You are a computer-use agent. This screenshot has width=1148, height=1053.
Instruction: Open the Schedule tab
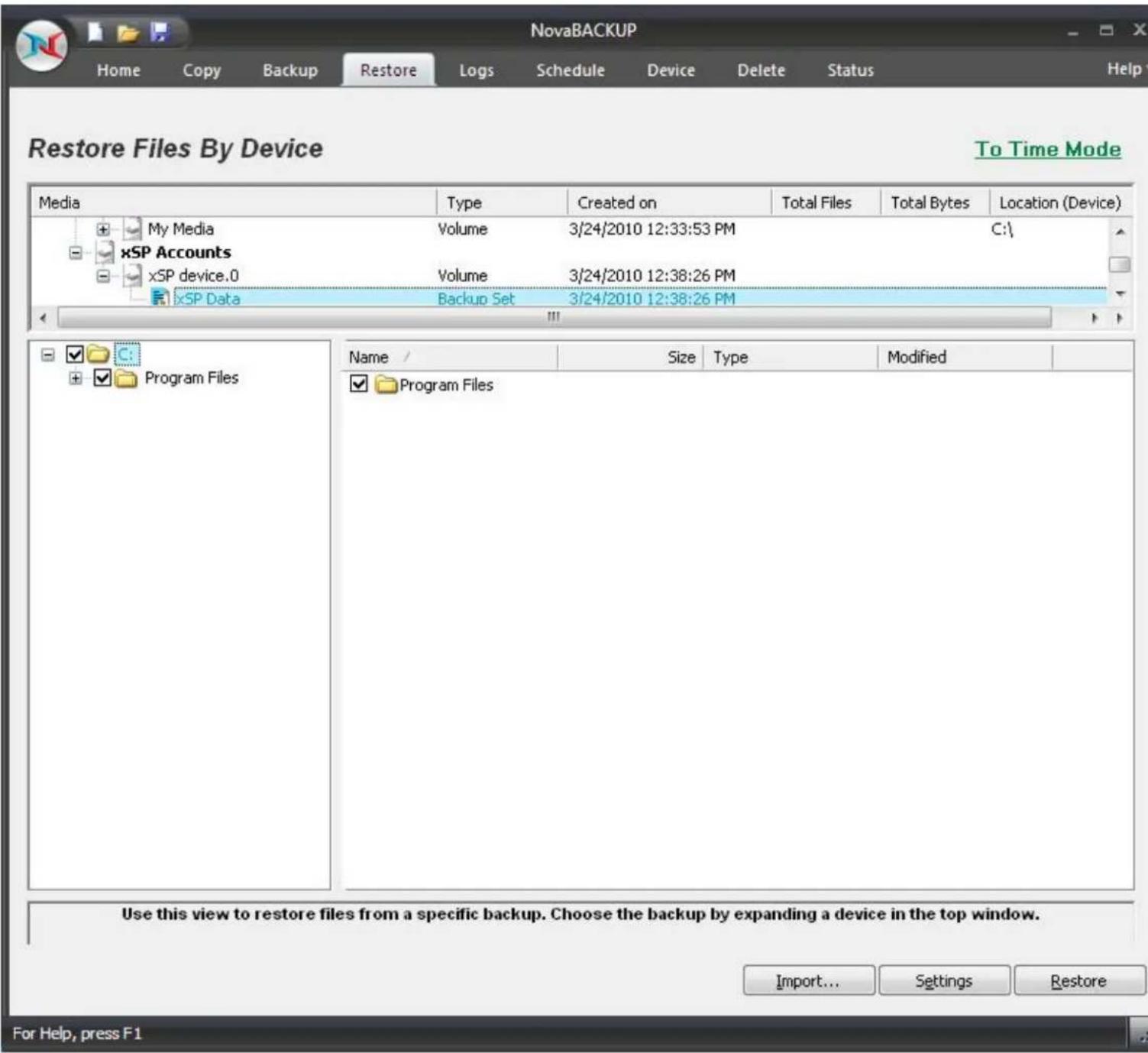click(x=570, y=70)
